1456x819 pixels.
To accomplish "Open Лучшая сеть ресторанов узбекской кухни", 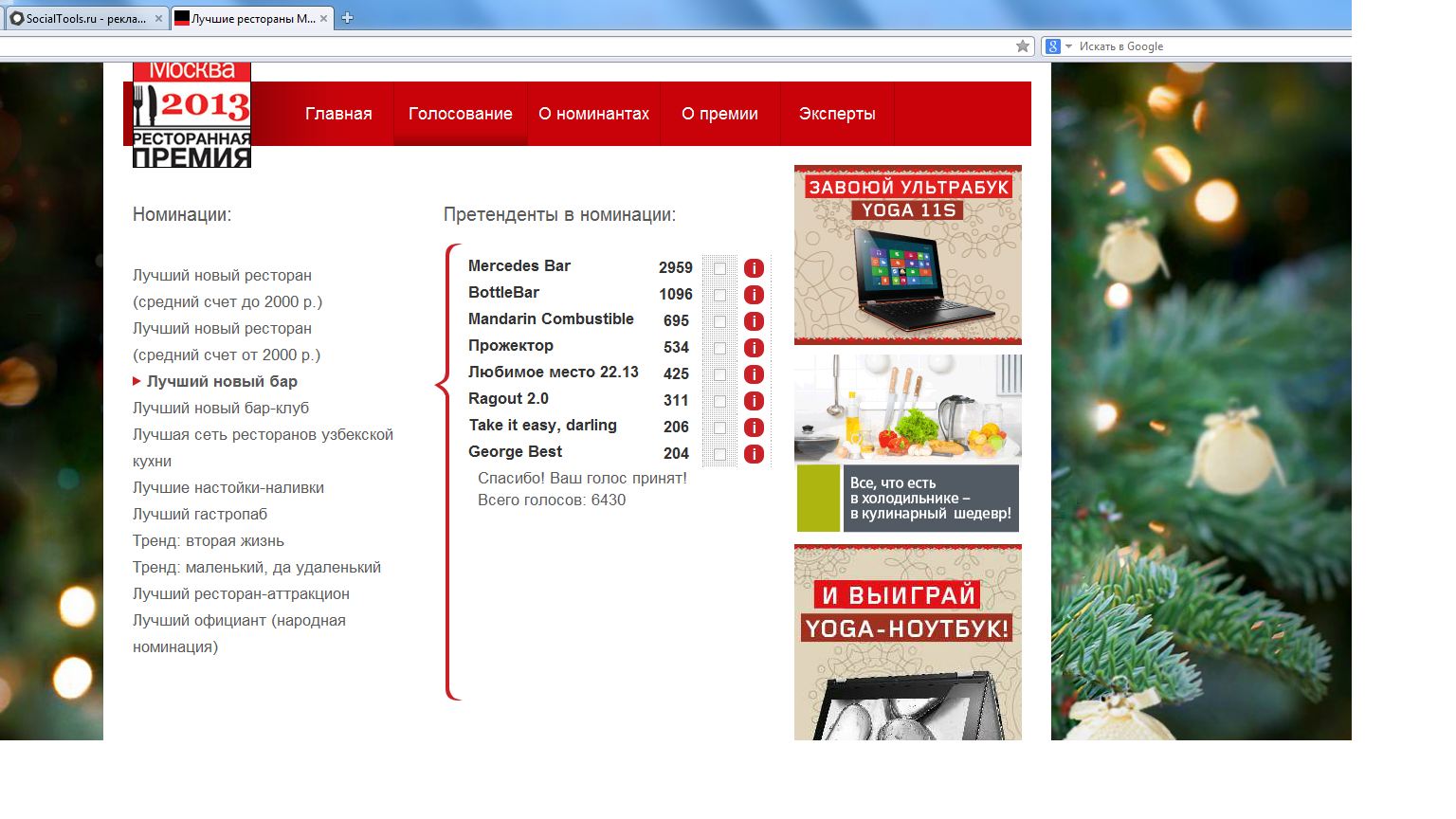I will tap(263, 447).
